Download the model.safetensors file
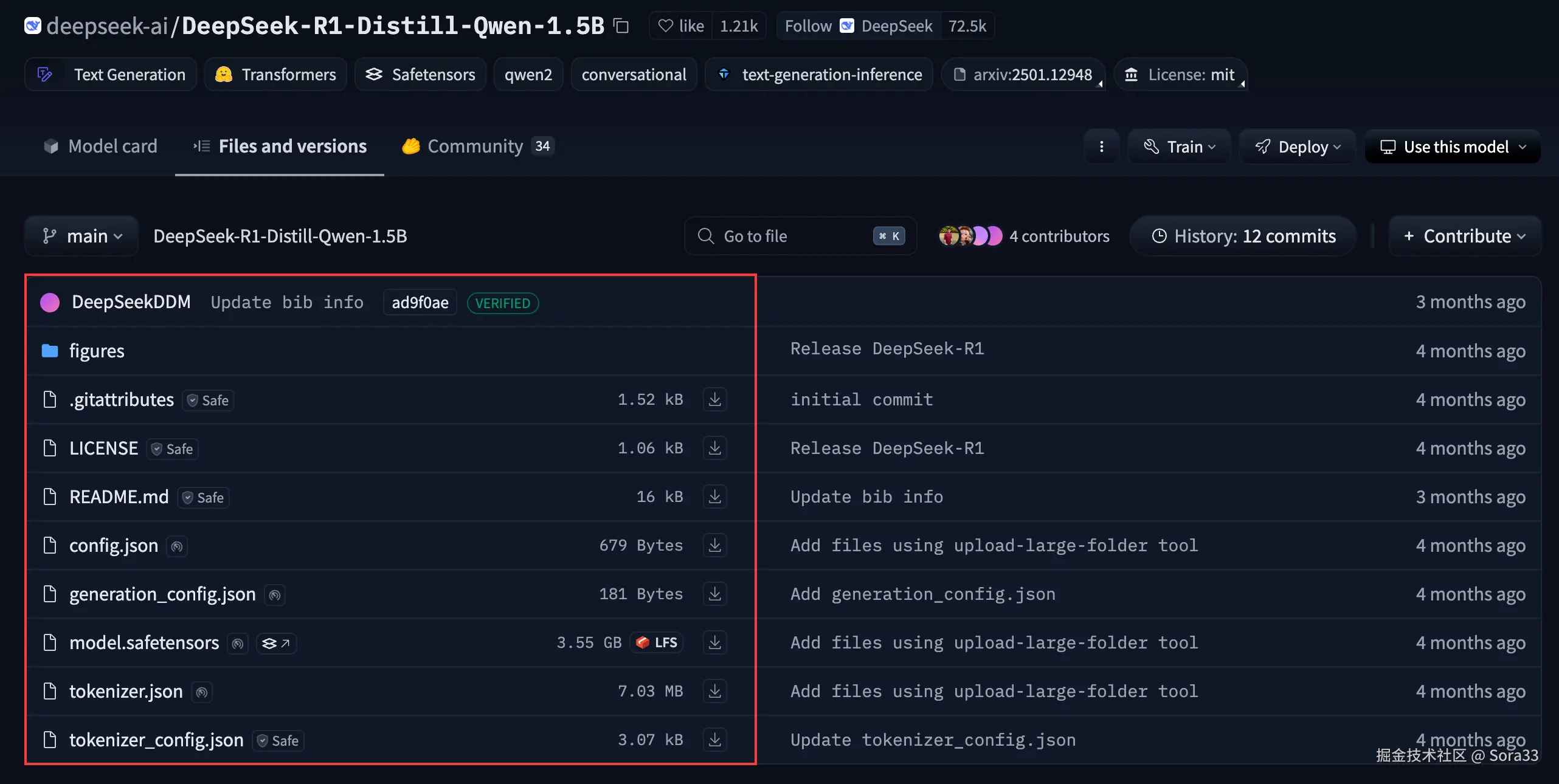The width and height of the screenshot is (1559, 784). [715, 643]
